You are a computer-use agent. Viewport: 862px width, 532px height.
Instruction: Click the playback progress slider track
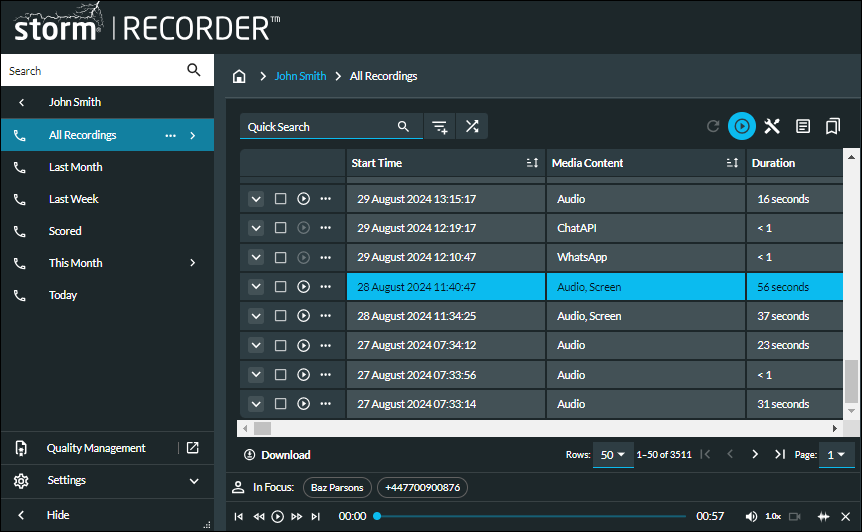(530, 516)
